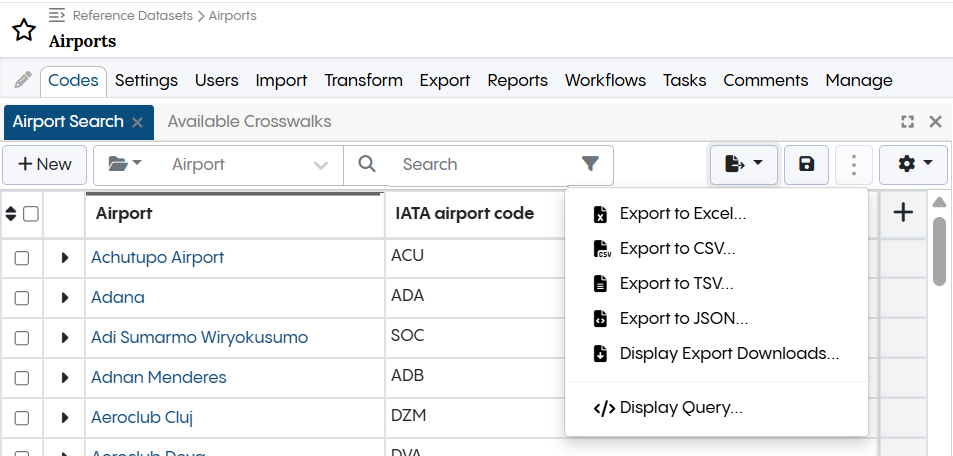Image resolution: width=953 pixels, height=456 pixels.
Task: Expand the Achutupo Airport row
Action: [x=65, y=258]
